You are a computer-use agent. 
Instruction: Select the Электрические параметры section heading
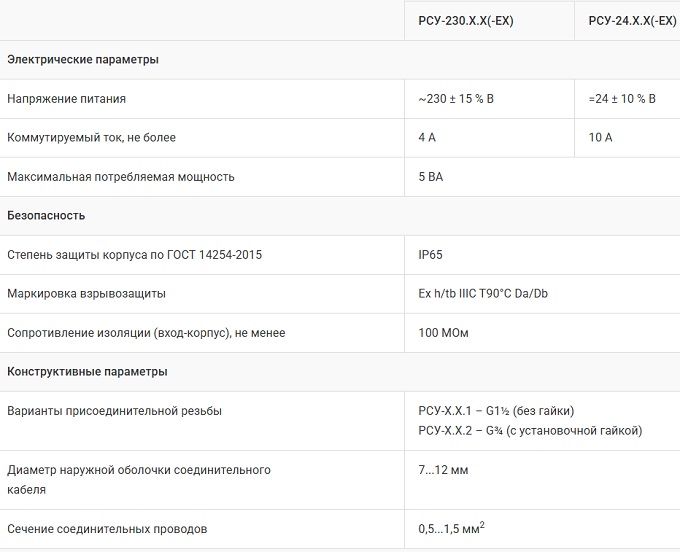[x=82, y=59]
